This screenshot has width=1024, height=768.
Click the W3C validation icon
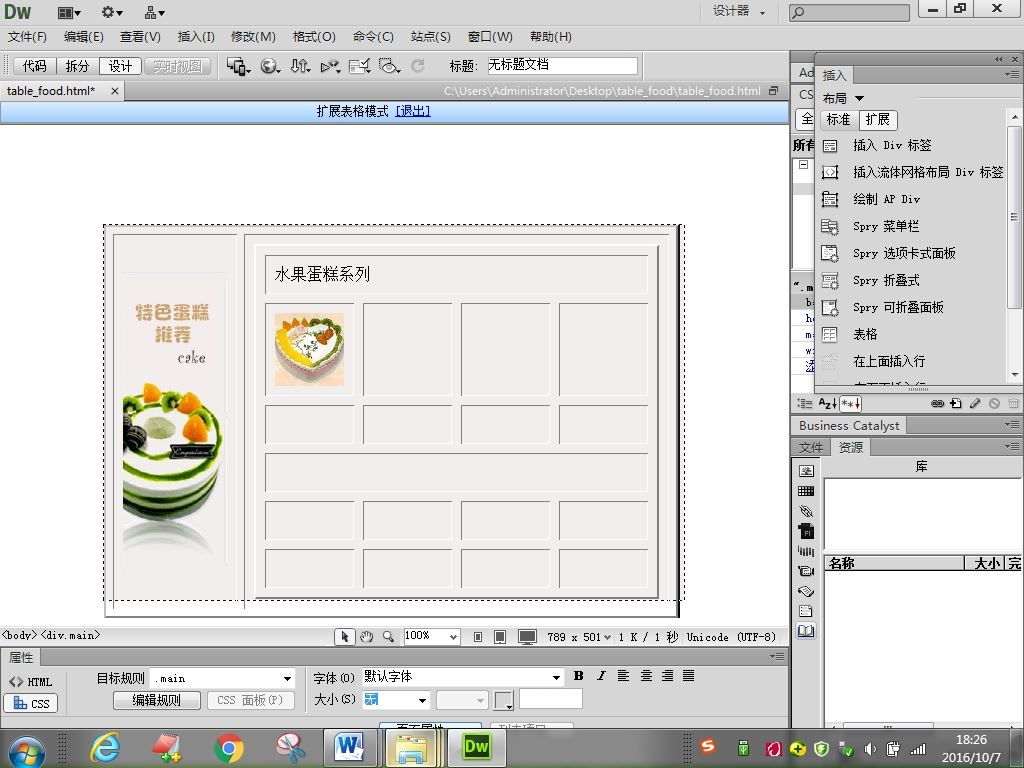click(330, 66)
